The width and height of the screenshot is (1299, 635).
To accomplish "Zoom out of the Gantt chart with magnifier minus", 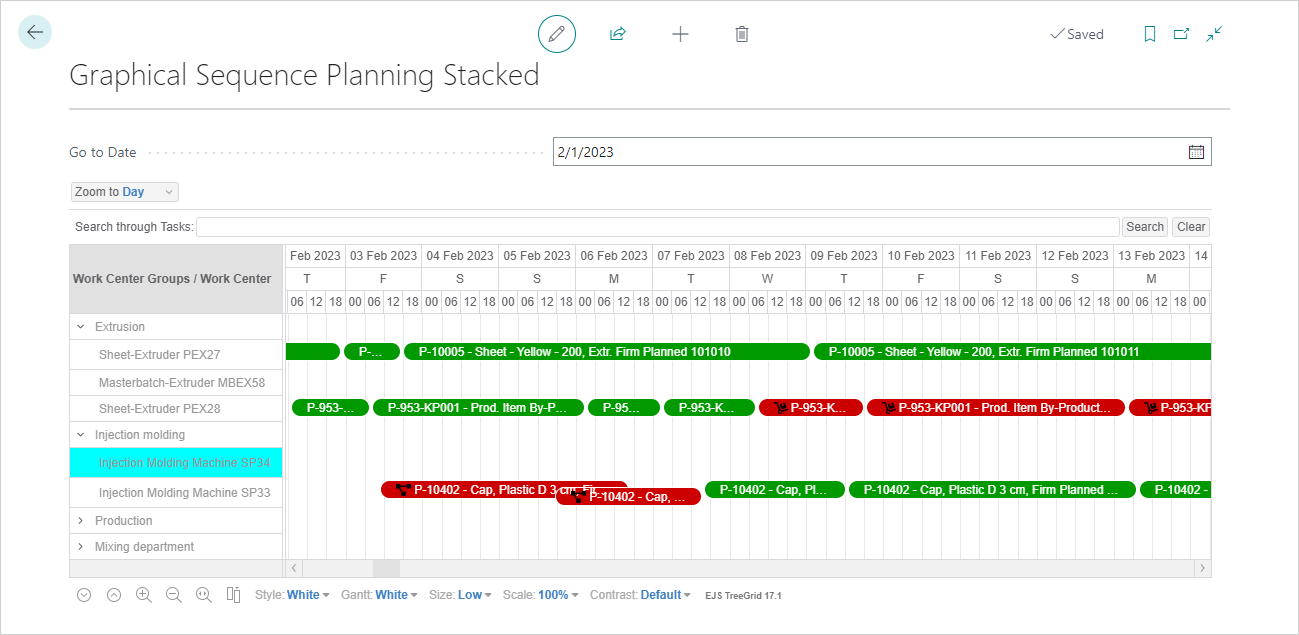I will click(x=173, y=594).
